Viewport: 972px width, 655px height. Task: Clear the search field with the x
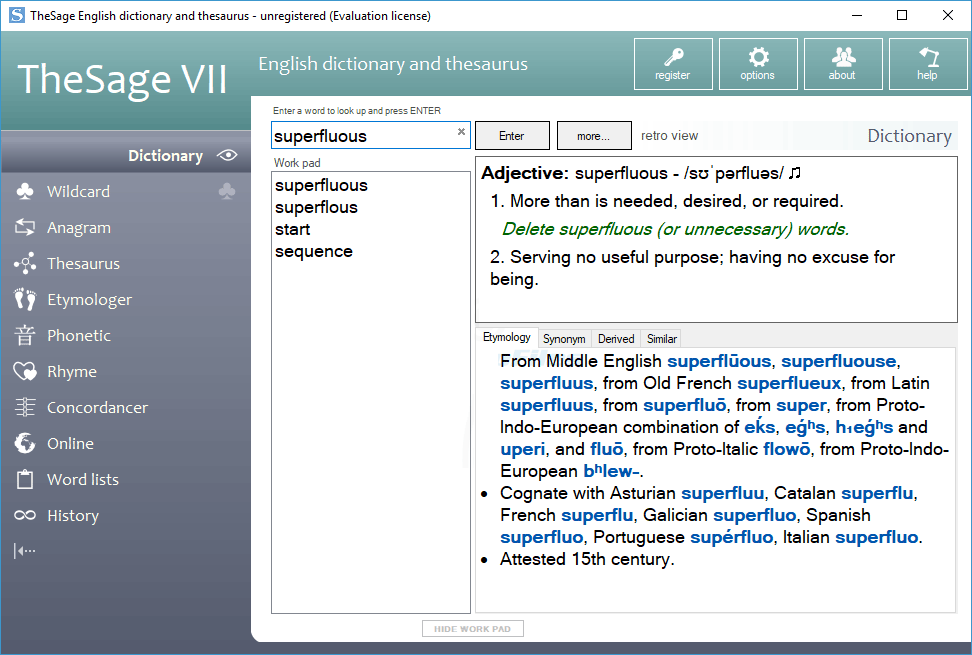(x=461, y=132)
